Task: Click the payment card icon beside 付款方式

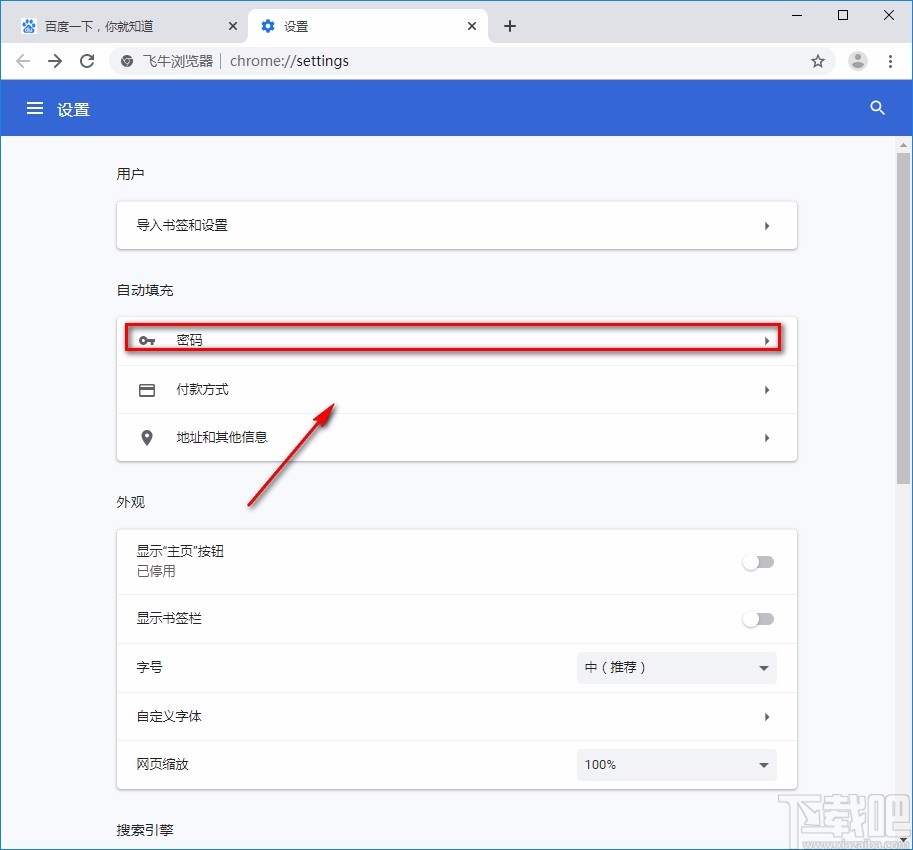Action: pos(147,389)
